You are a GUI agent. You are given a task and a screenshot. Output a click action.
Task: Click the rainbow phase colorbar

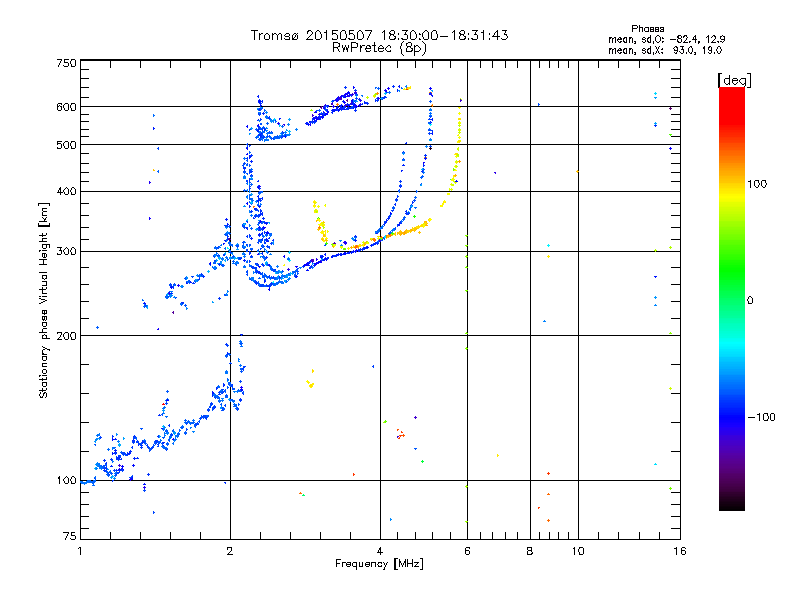[732, 298]
